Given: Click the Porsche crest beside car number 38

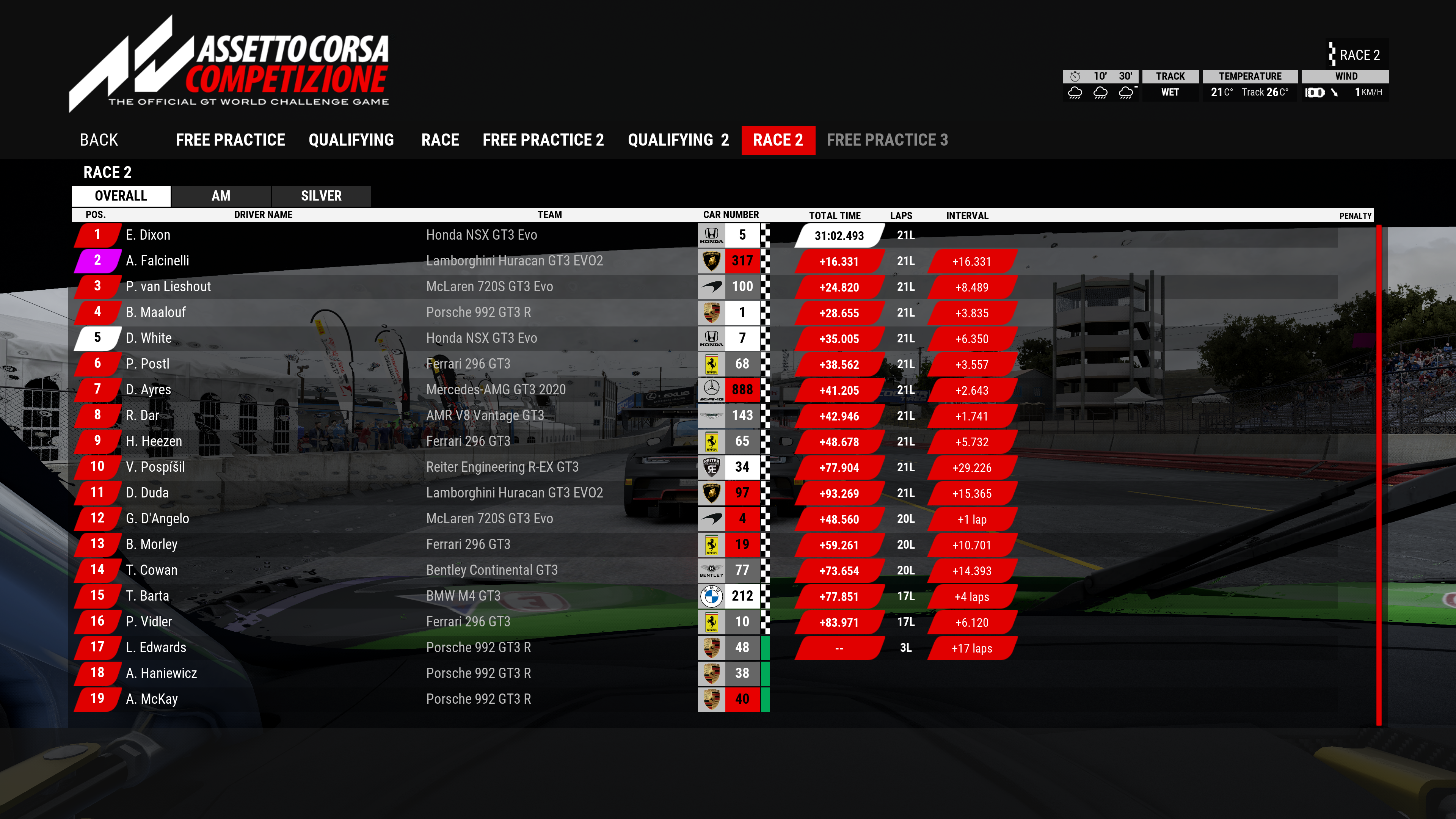Looking at the screenshot, I should [x=711, y=674].
